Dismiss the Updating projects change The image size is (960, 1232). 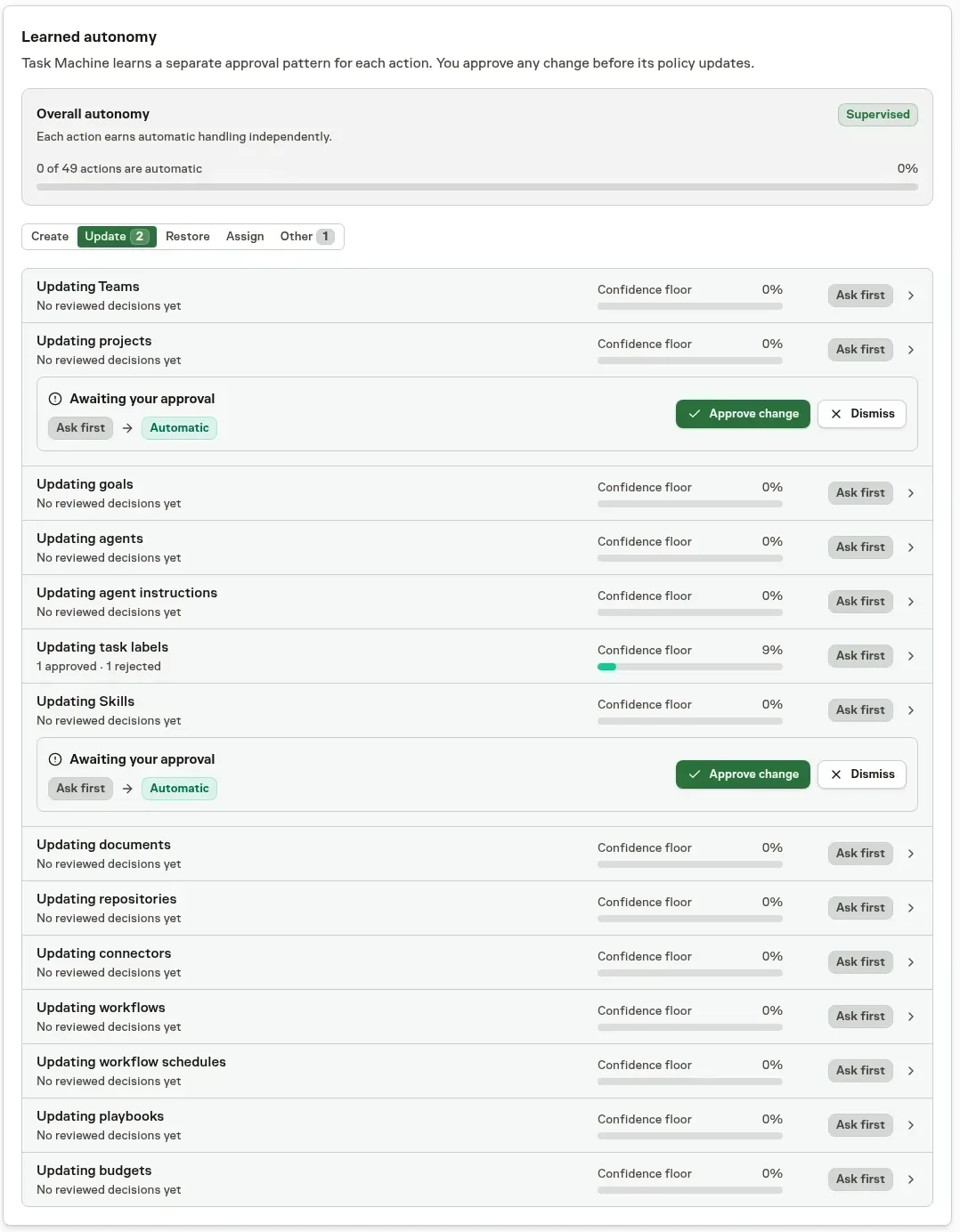point(862,414)
